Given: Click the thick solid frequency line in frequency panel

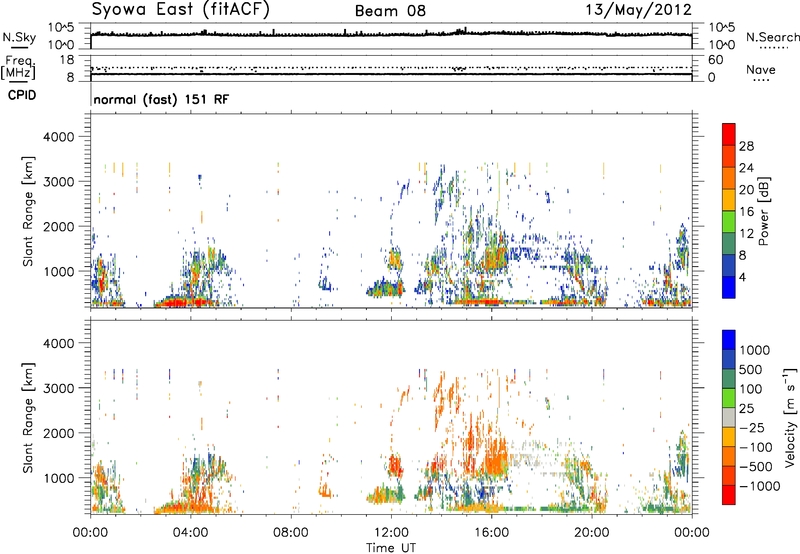Looking at the screenshot, I should (391, 75).
